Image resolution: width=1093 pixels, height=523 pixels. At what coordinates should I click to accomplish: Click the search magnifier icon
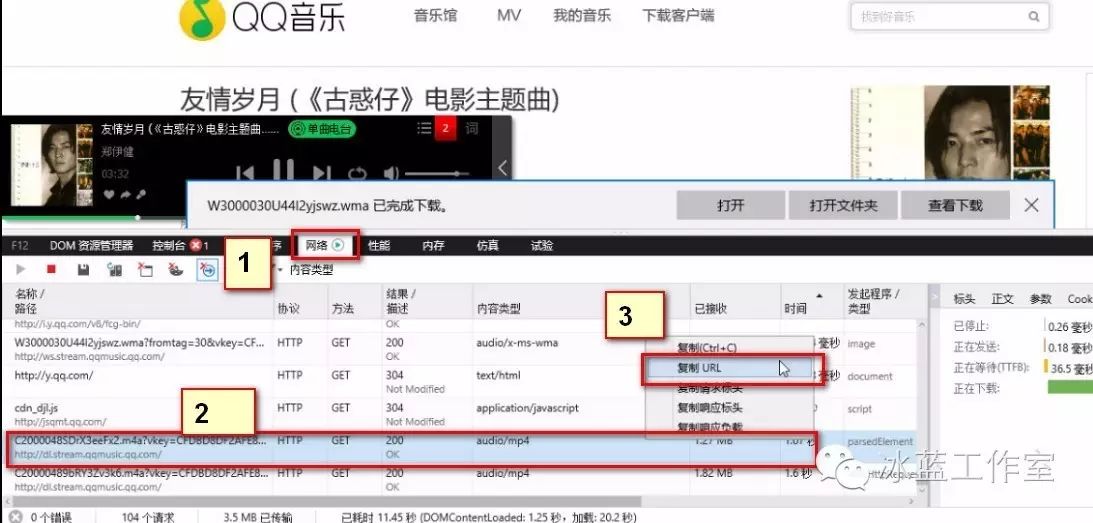[1034, 17]
